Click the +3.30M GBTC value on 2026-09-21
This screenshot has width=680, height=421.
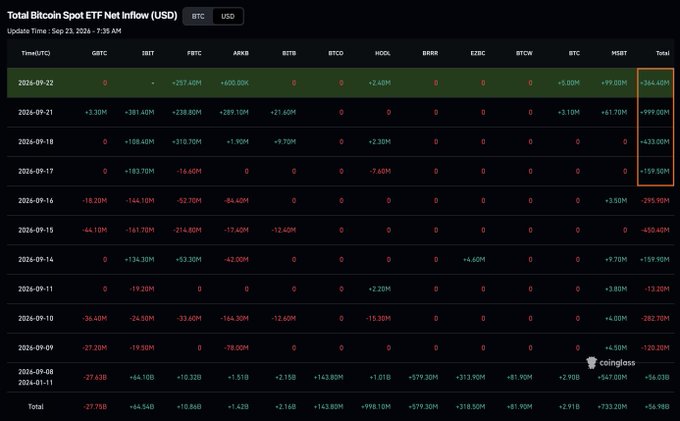coord(95,112)
